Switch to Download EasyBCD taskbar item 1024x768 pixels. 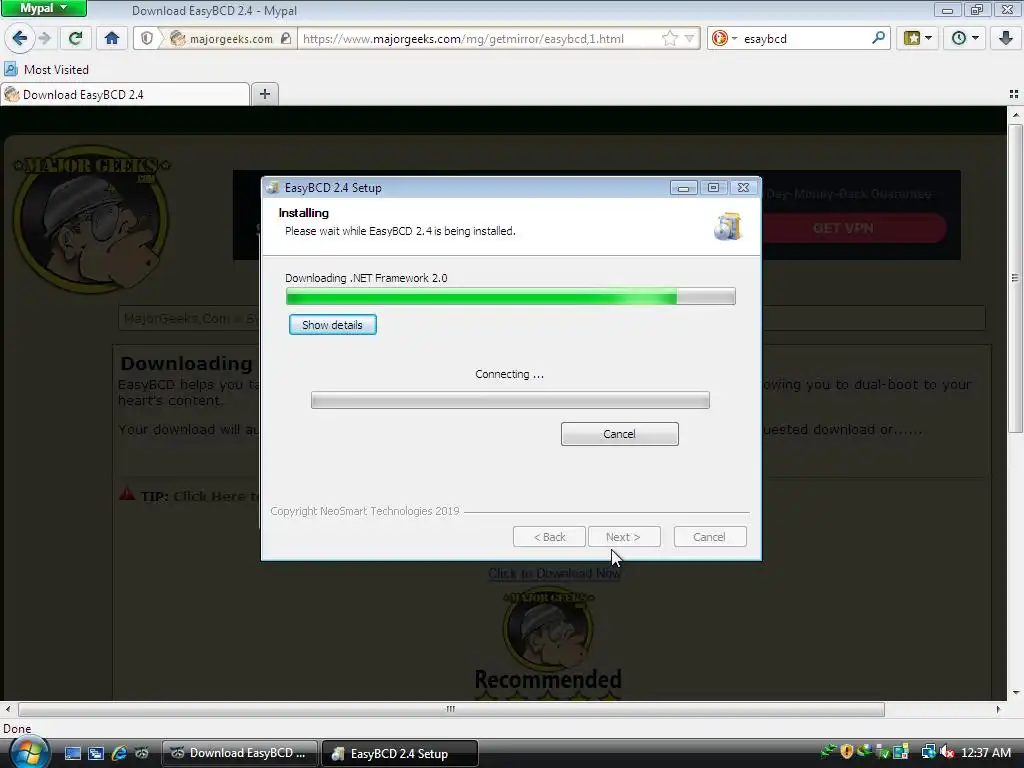click(240, 753)
